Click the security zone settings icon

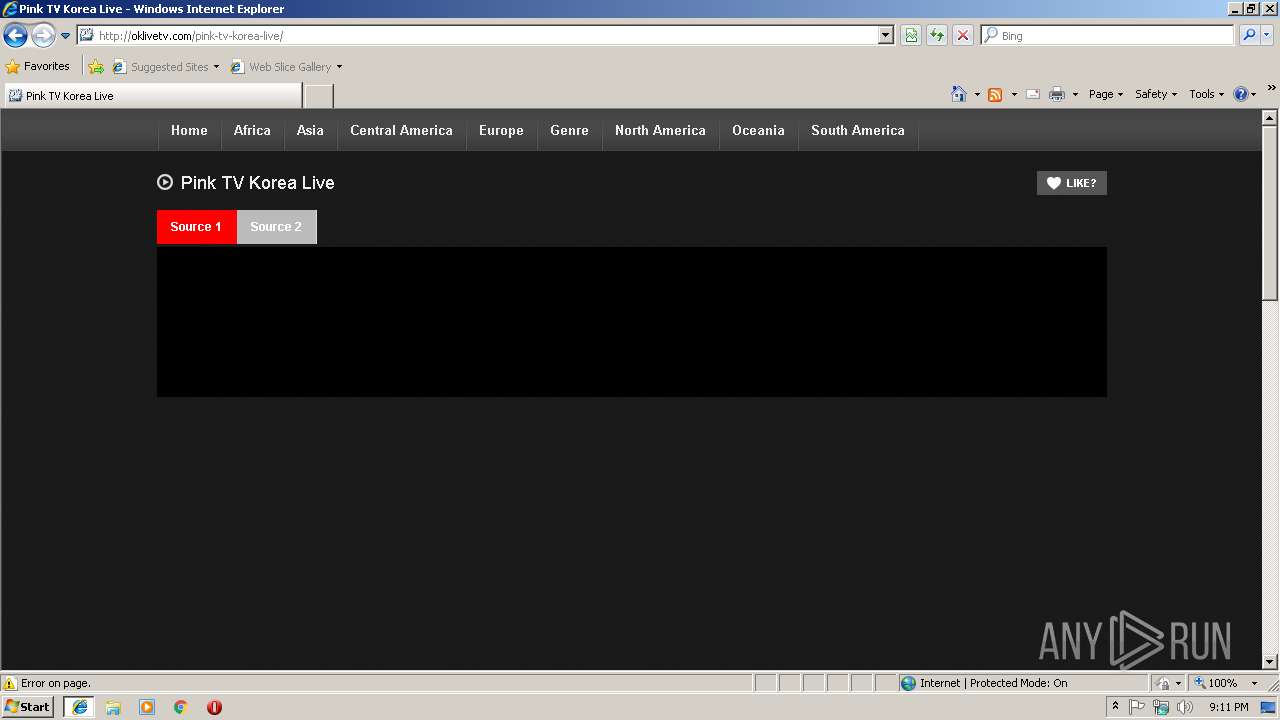tap(1164, 684)
